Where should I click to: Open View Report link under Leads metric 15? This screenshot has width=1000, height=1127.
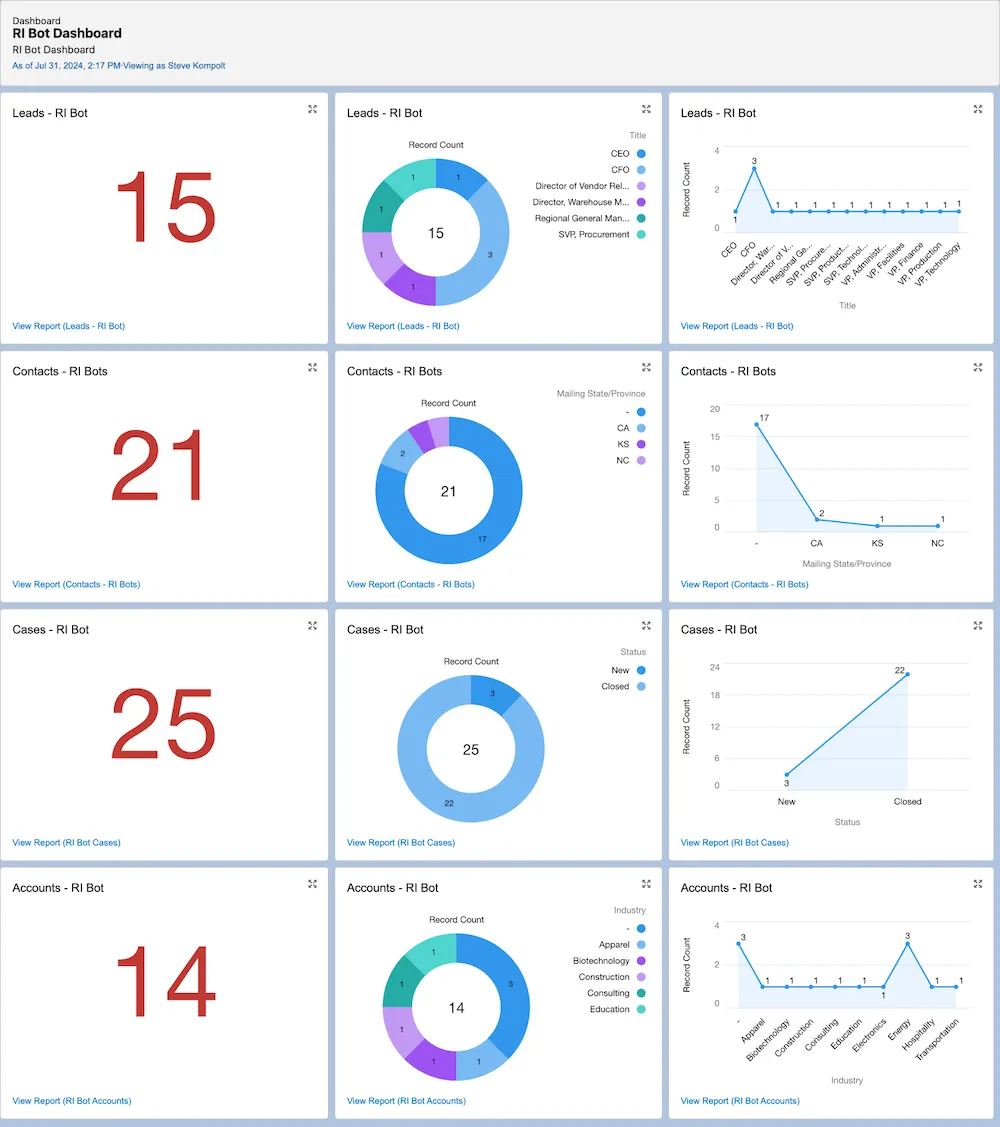coord(68,326)
